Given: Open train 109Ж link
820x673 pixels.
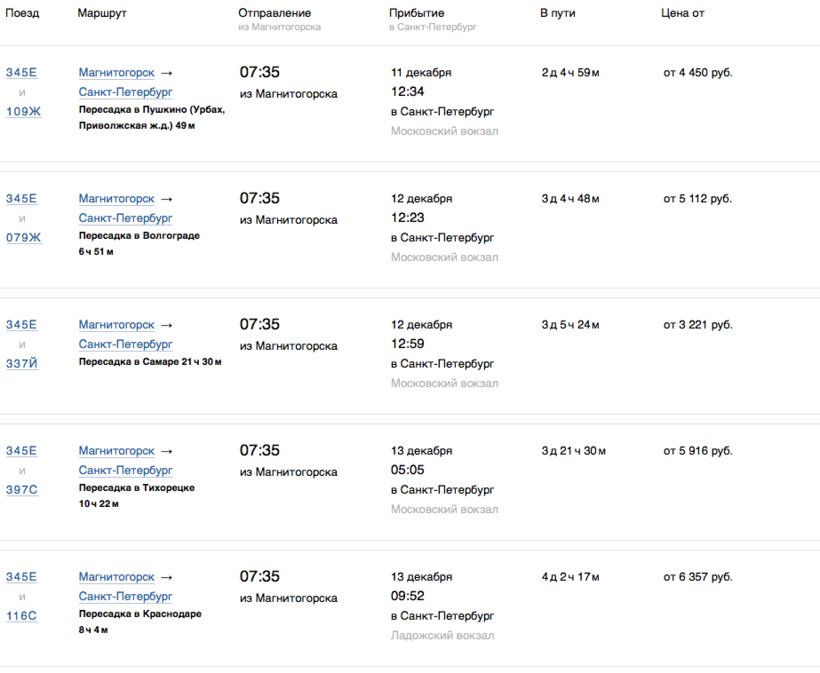Looking at the screenshot, I should pos(23,111).
